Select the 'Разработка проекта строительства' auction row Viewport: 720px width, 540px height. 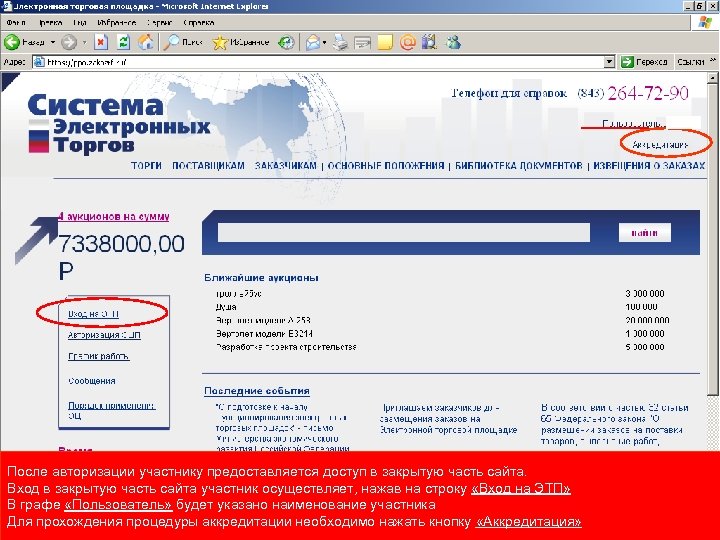pyautogui.click(x=440, y=347)
